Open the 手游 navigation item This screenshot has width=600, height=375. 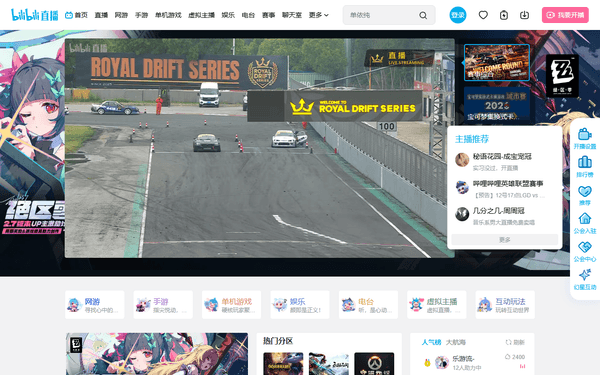(142, 15)
